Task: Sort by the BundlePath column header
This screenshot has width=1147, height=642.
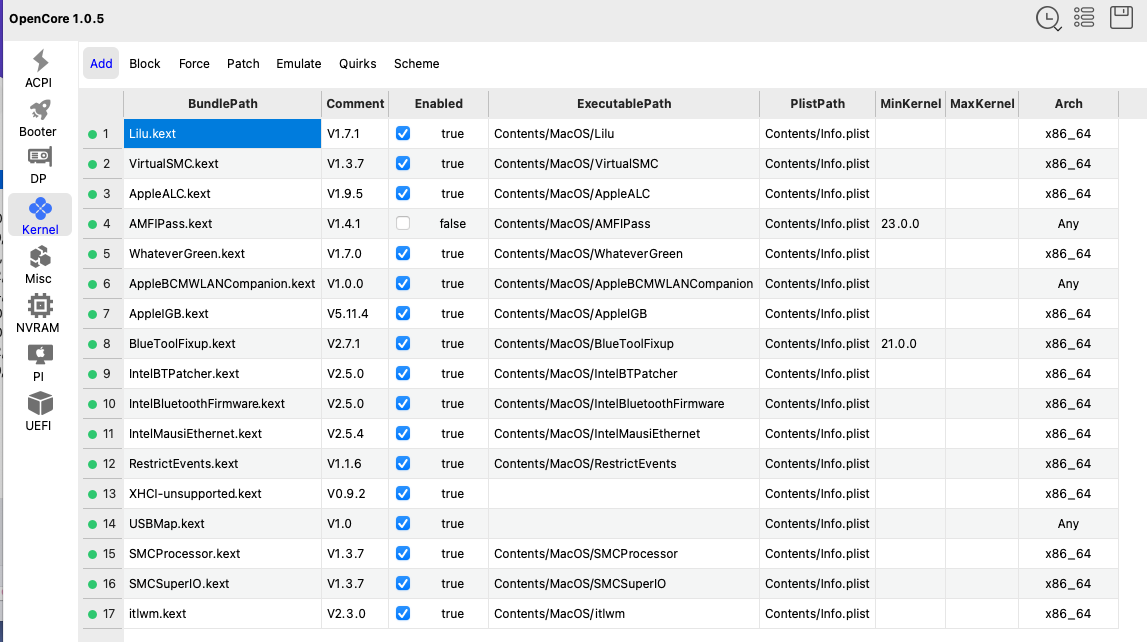Action: tap(222, 103)
